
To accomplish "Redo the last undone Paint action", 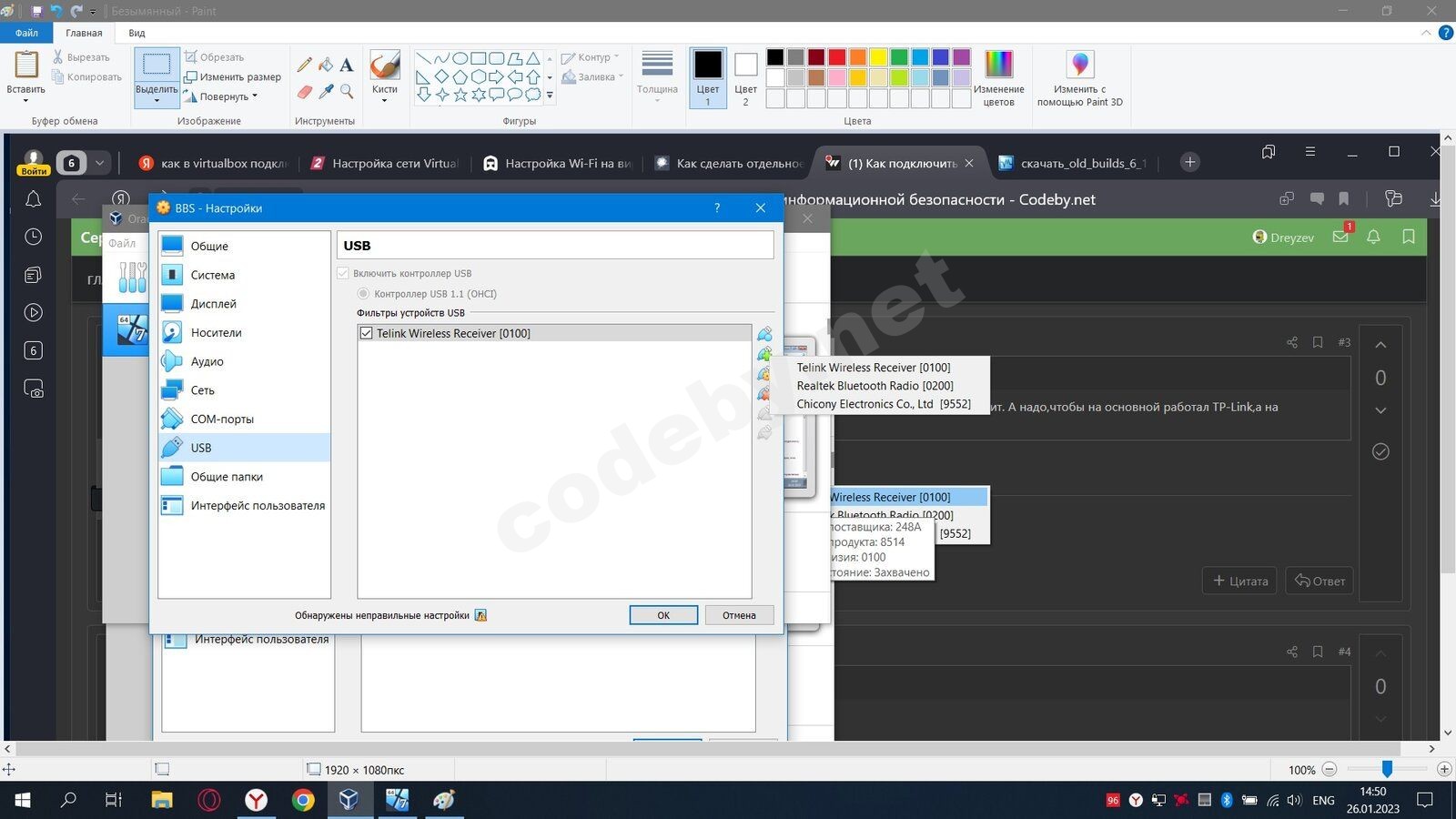I will click(x=76, y=11).
